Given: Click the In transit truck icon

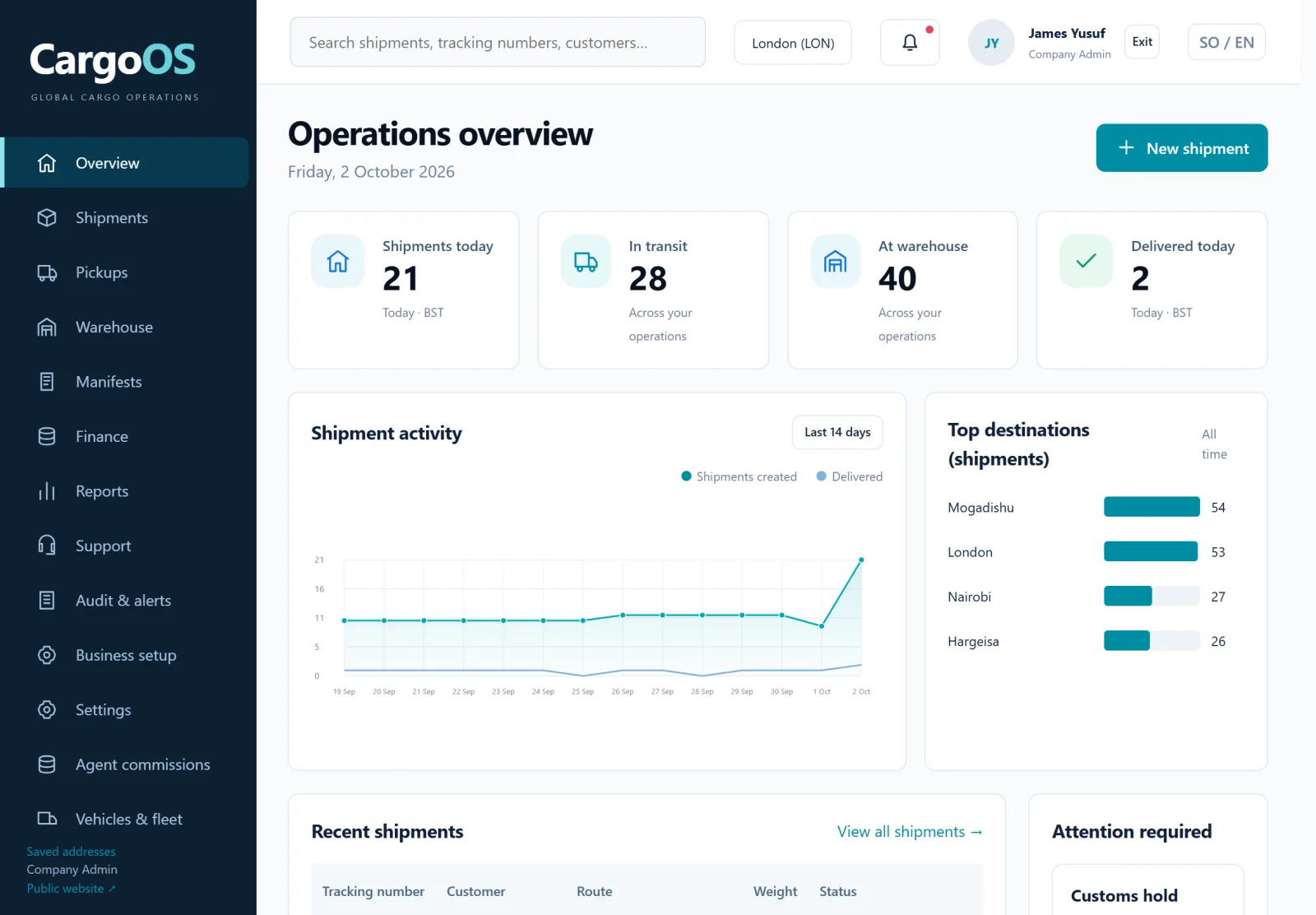Looking at the screenshot, I should (x=586, y=262).
